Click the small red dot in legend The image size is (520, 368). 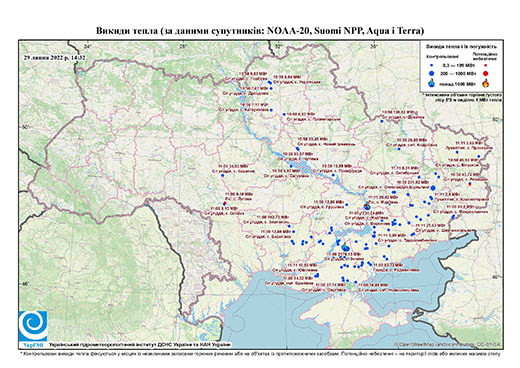[485, 65]
